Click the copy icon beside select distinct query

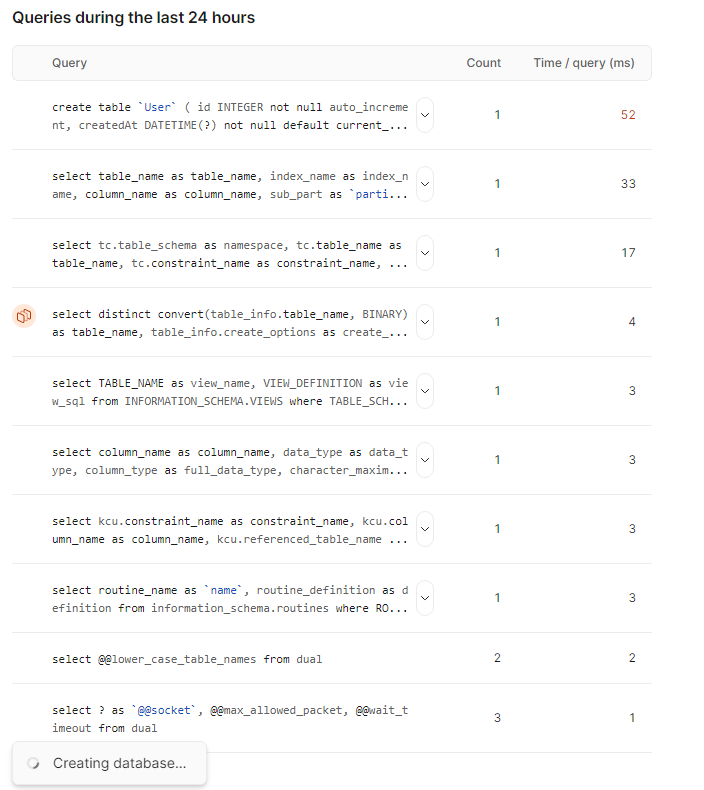tap(24, 316)
